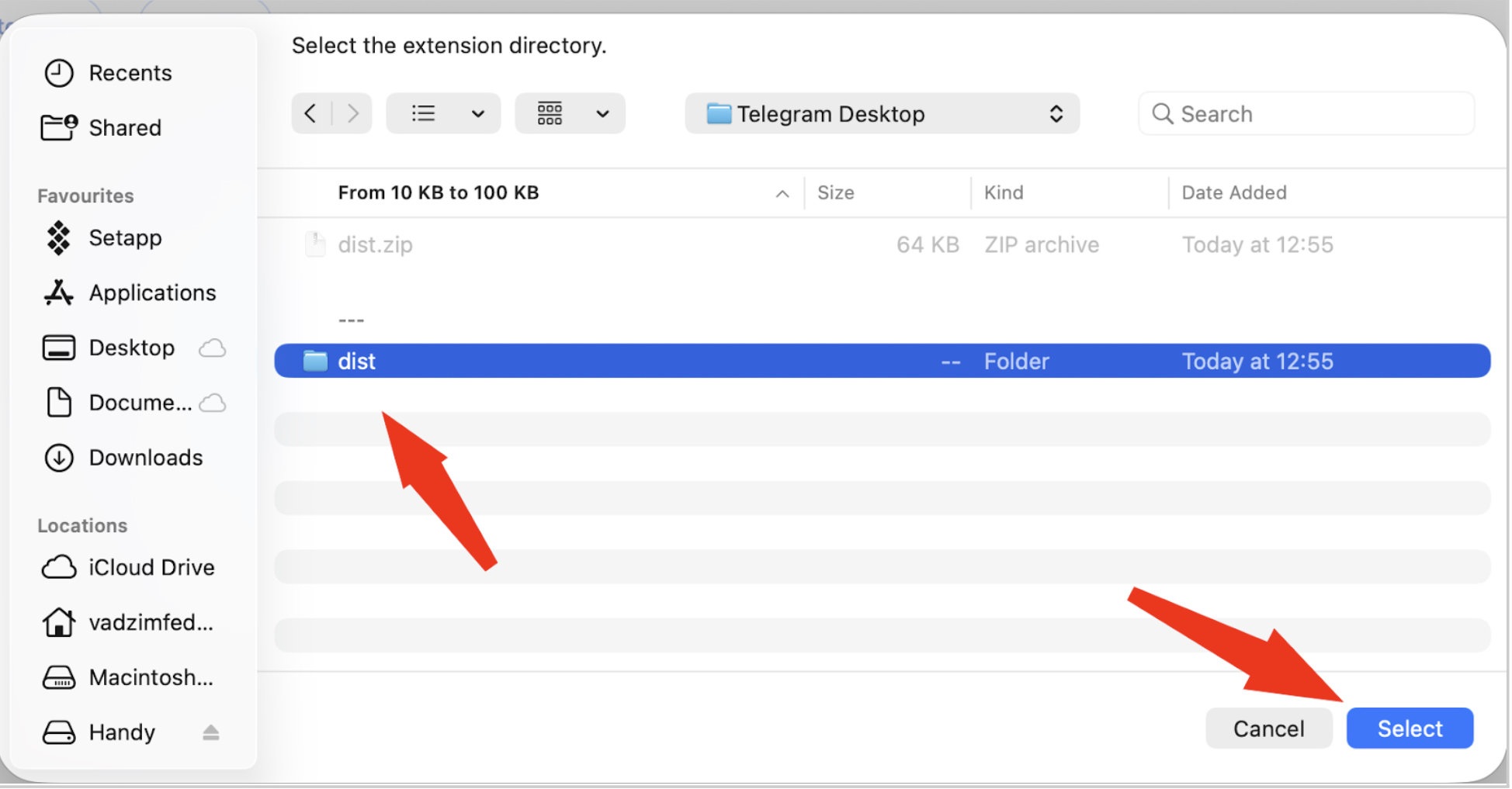
Task: Open Downloads from the sidebar
Action: click(146, 458)
